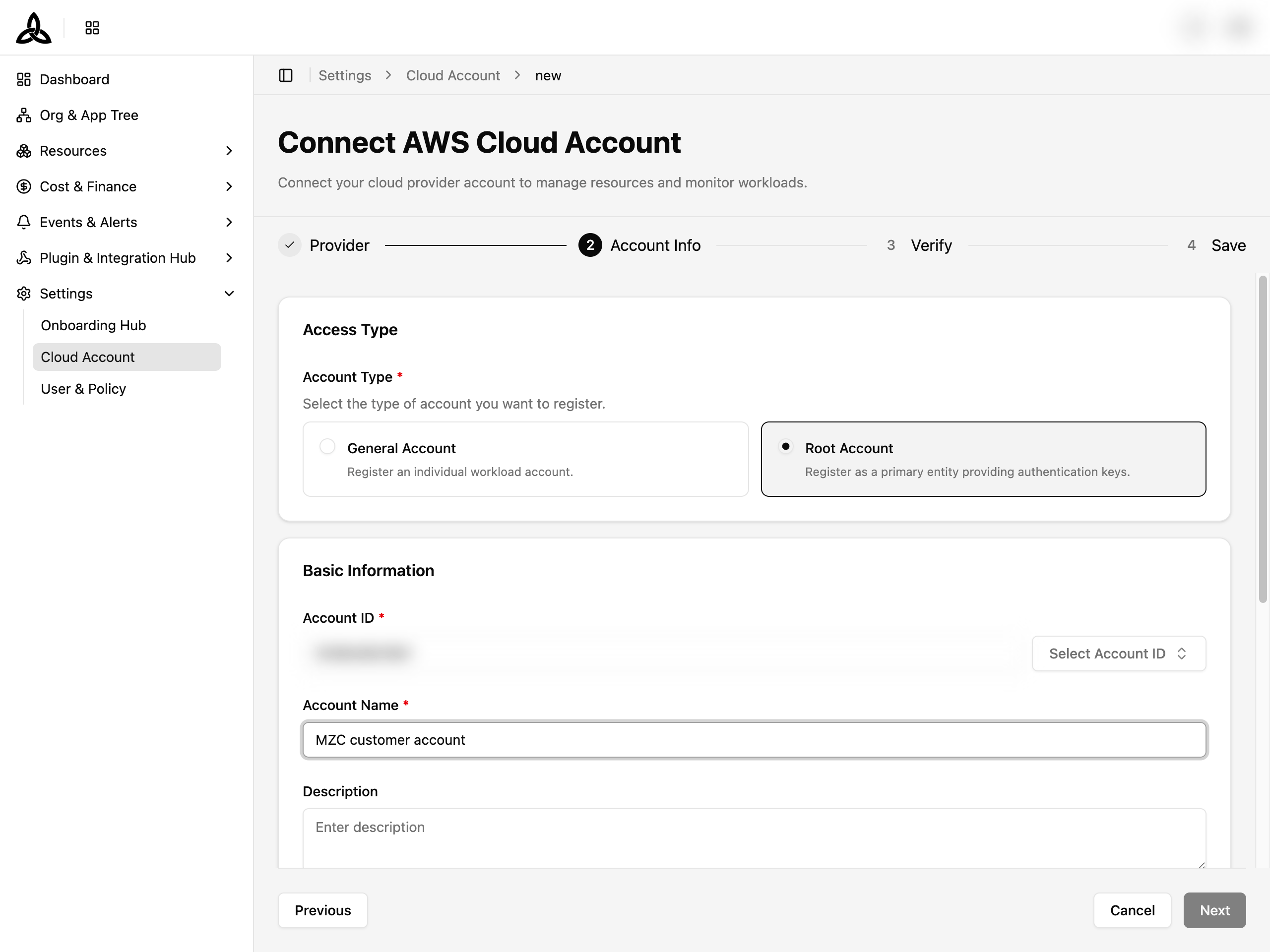Click the Provider step checkmark icon

(290, 245)
